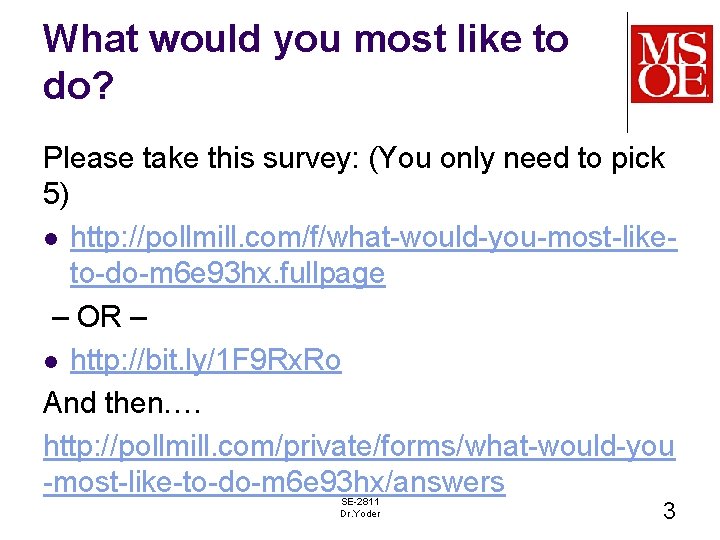Click the word 'do?' in the title
720x540 pixels.
(78, 84)
